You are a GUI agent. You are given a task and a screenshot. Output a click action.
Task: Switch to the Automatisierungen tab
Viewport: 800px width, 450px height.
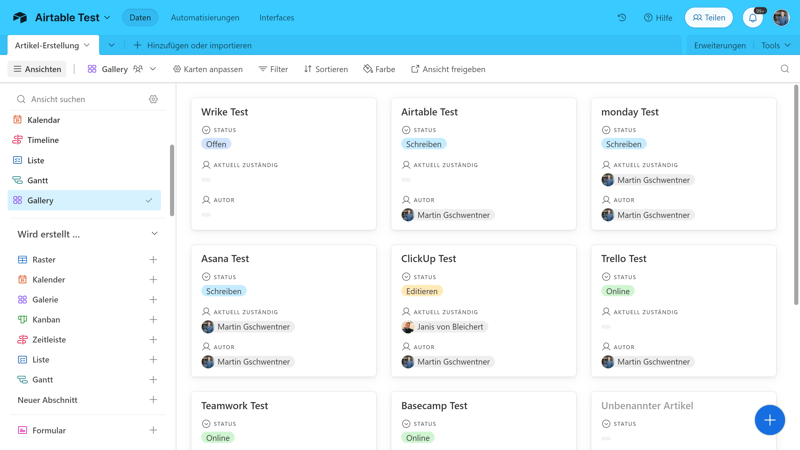coord(205,18)
